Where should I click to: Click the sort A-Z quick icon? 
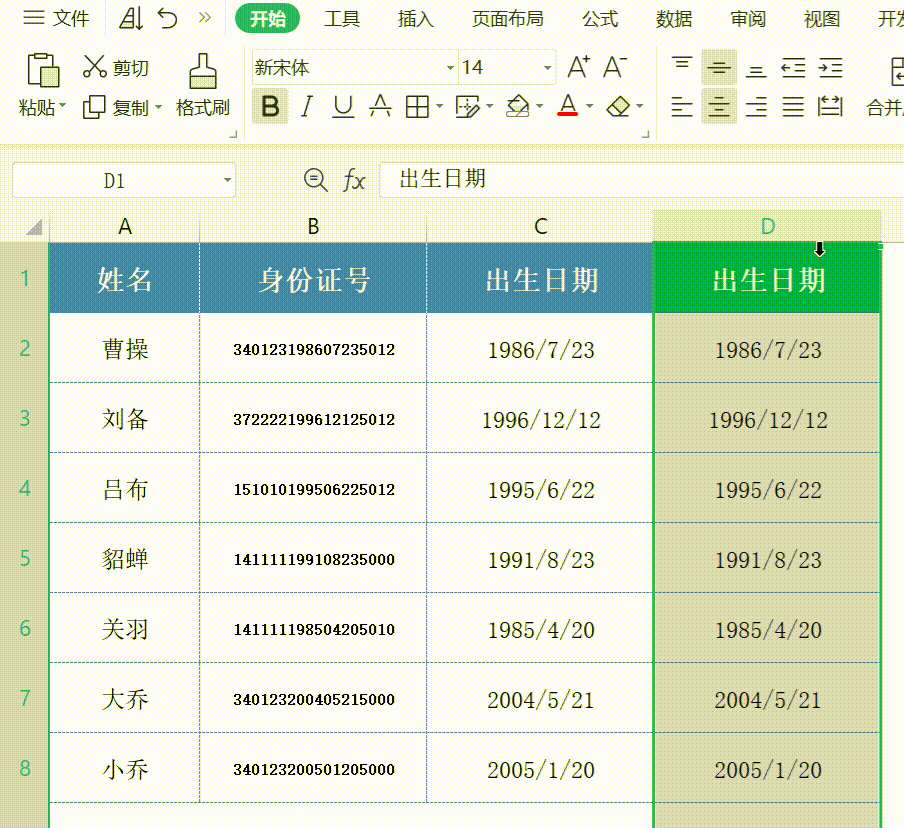point(131,18)
